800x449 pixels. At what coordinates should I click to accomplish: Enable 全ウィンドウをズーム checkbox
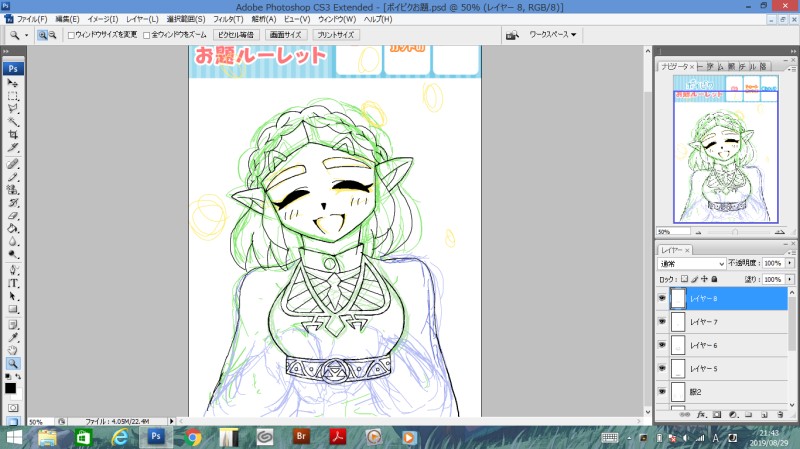(146, 35)
